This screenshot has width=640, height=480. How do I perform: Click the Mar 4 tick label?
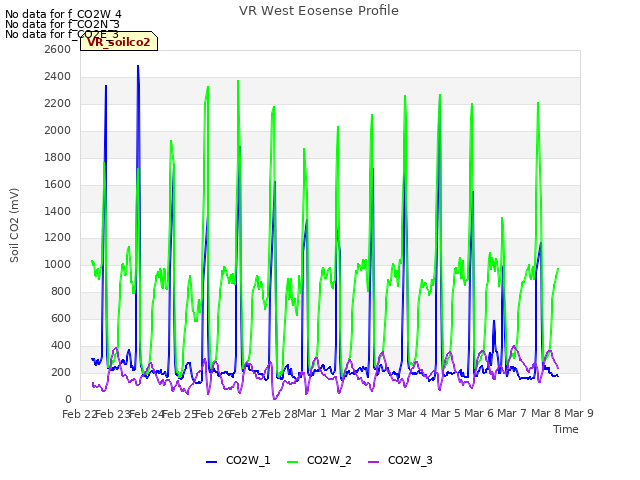click(x=412, y=413)
